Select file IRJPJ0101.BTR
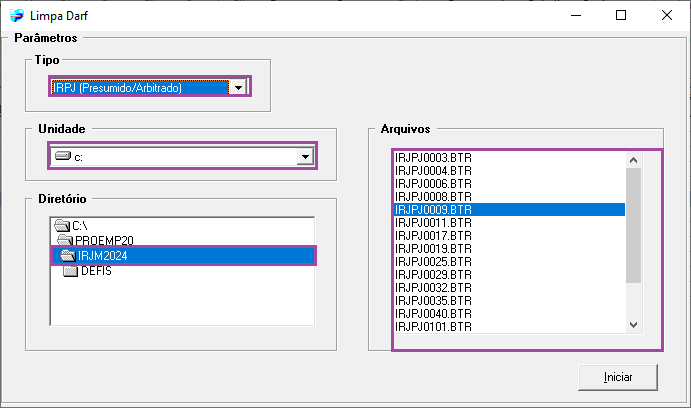The height and width of the screenshot is (408, 691). [x=509, y=326]
